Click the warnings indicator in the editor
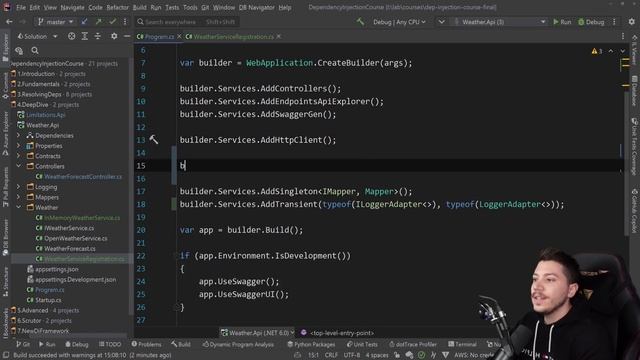The image size is (640, 360). [597, 51]
